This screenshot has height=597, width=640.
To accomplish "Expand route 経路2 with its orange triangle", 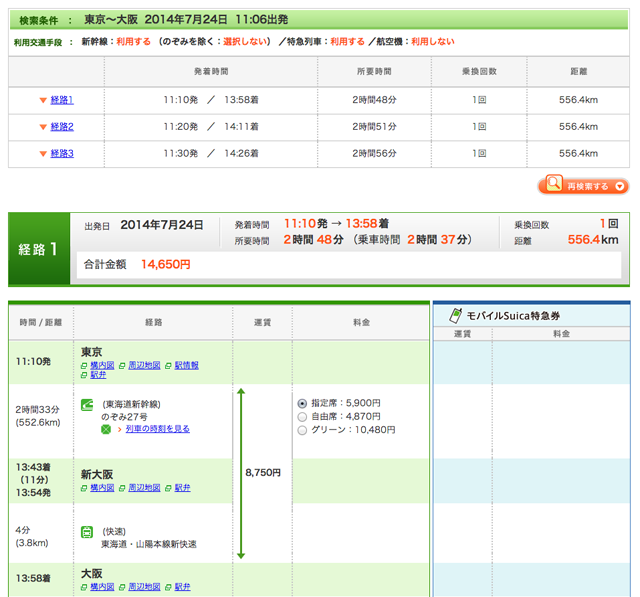I will 43,127.
